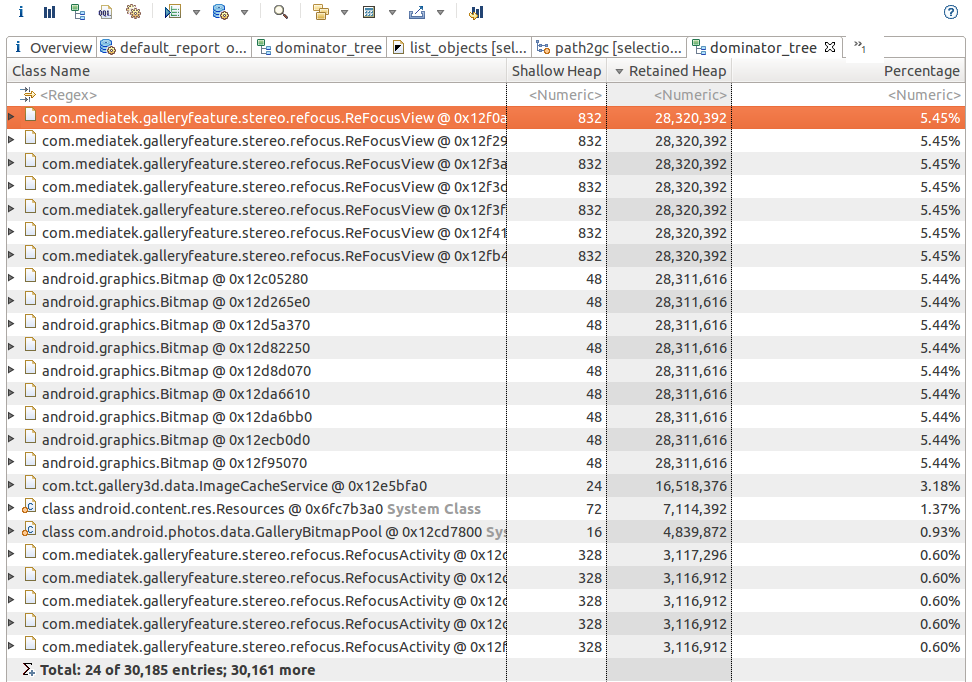
Task: Click the Thread Overview gears icon
Action: [x=133, y=12]
